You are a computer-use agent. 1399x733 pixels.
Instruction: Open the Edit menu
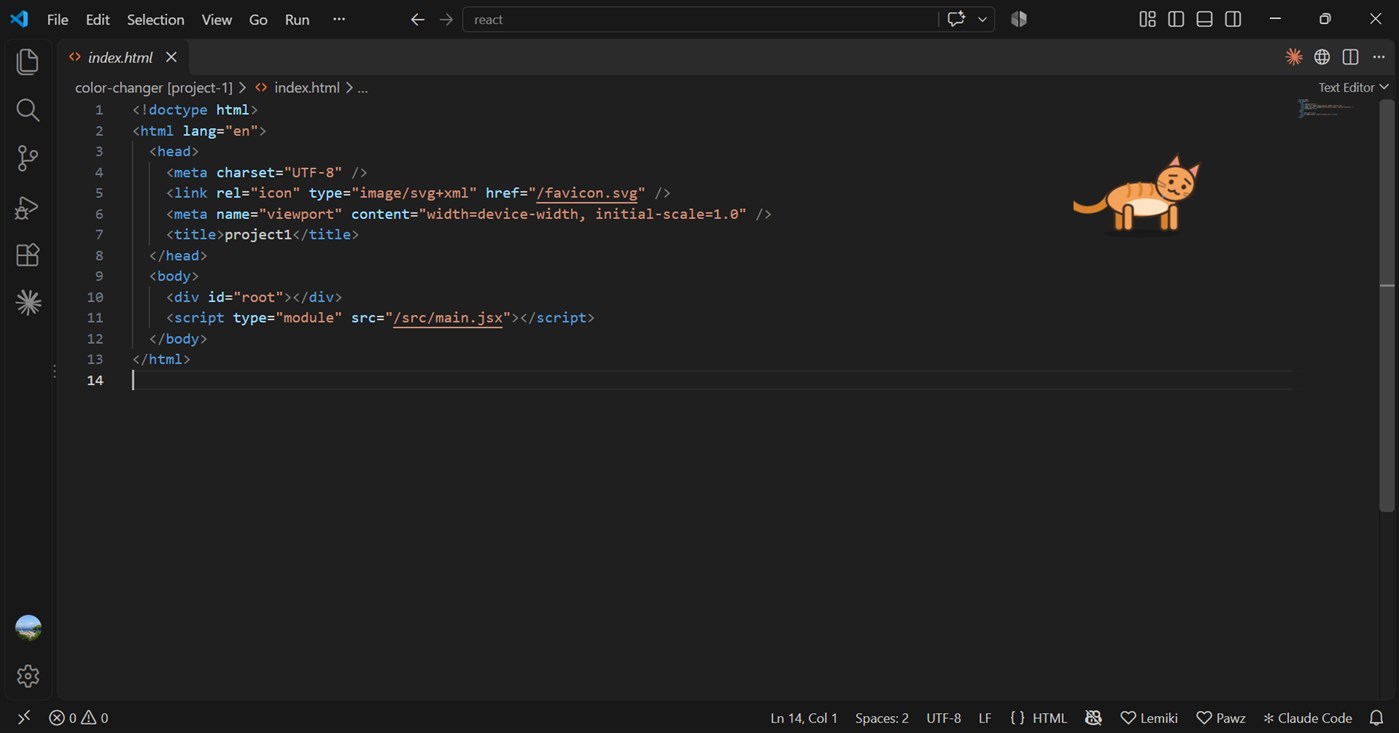98,19
